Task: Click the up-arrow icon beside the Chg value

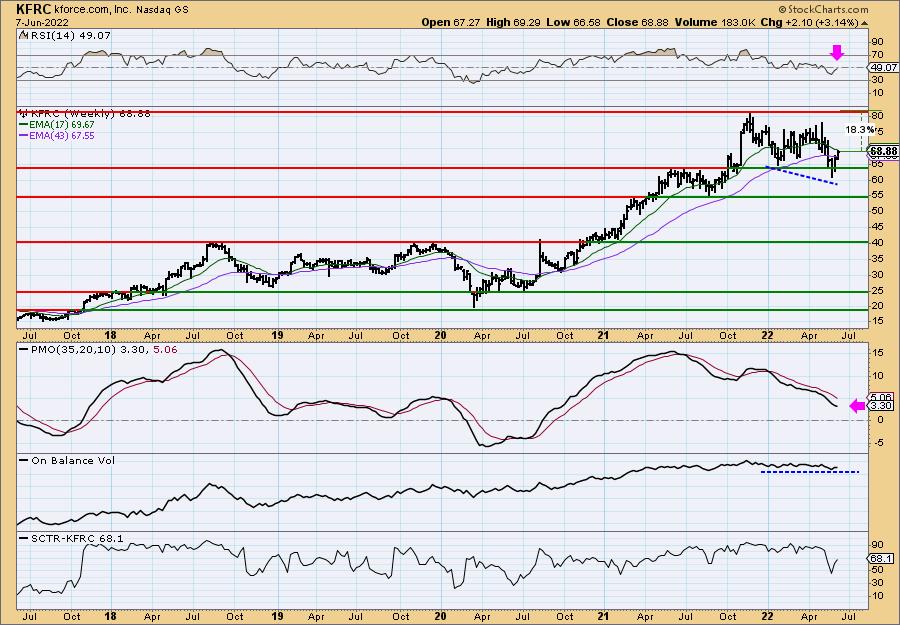Action: pyautogui.click(x=864, y=23)
